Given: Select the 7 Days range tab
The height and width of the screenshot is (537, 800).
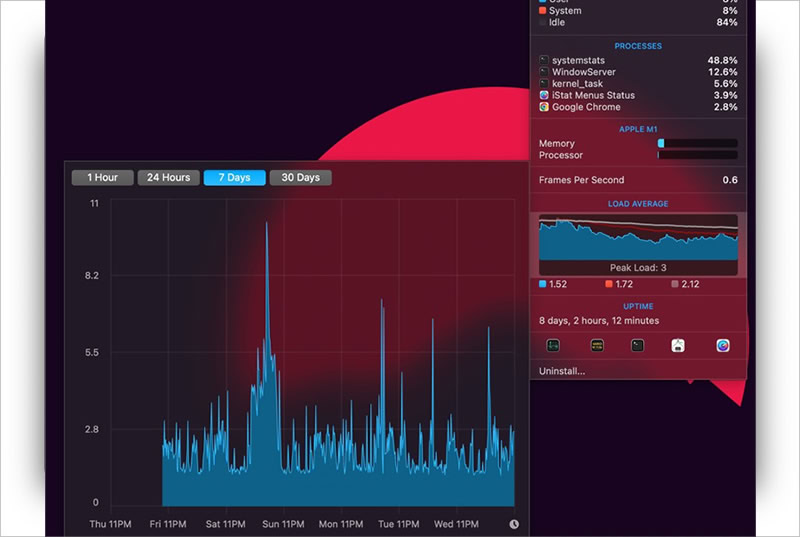Looking at the screenshot, I should click(234, 177).
